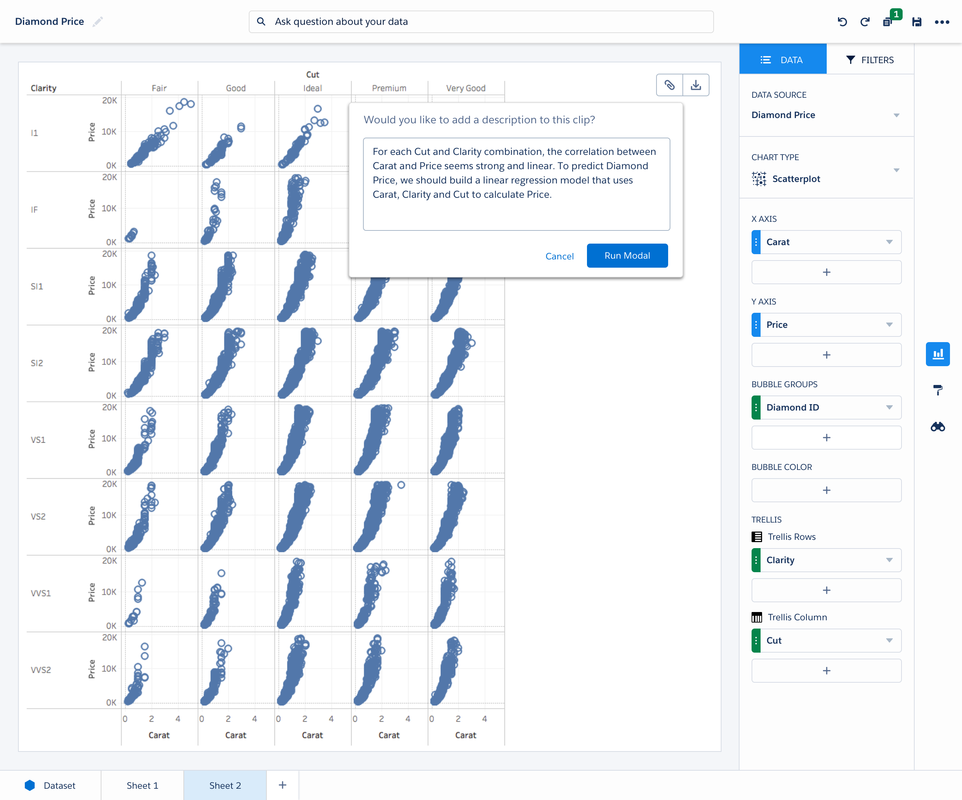This screenshot has height=800, width=962.
Task: Grab the Price field handle
Action: tap(756, 325)
